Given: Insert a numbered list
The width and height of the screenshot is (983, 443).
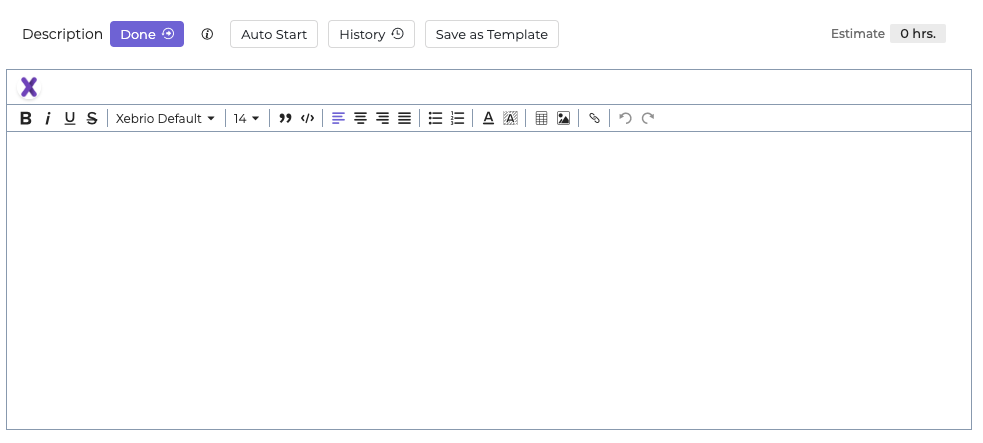Looking at the screenshot, I should click(x=458, y=118).
